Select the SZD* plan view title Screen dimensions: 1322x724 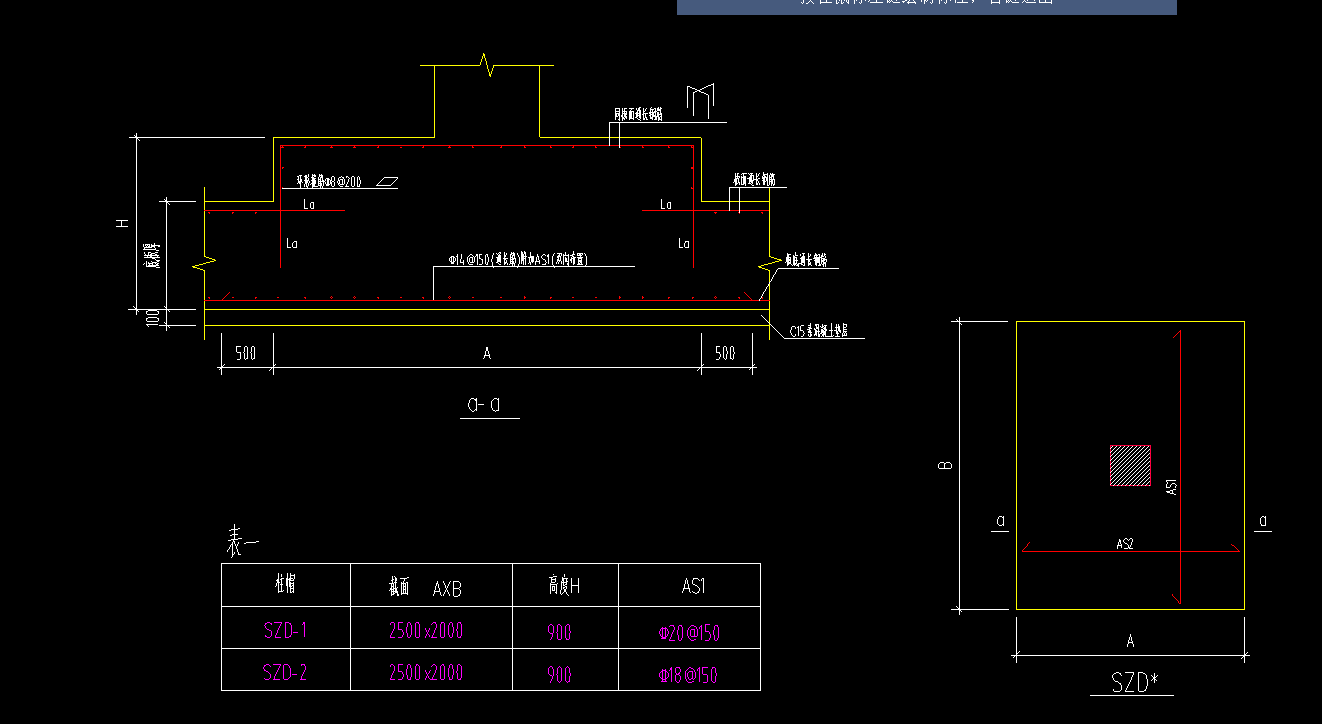point(1134,682)
